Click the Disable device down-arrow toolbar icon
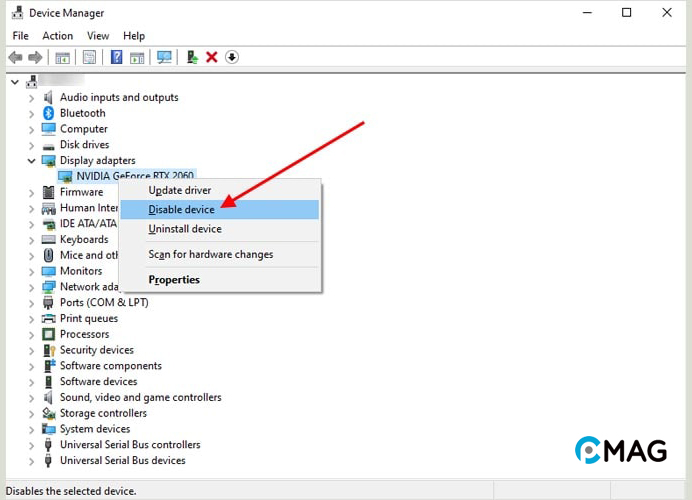Screen dimensions: 692x500 232,57
